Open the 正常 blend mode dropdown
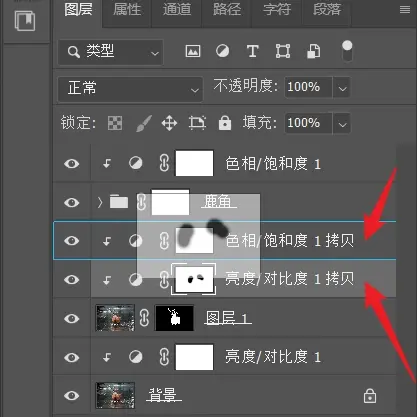The image size is (417, 417). tap(130, 89)
